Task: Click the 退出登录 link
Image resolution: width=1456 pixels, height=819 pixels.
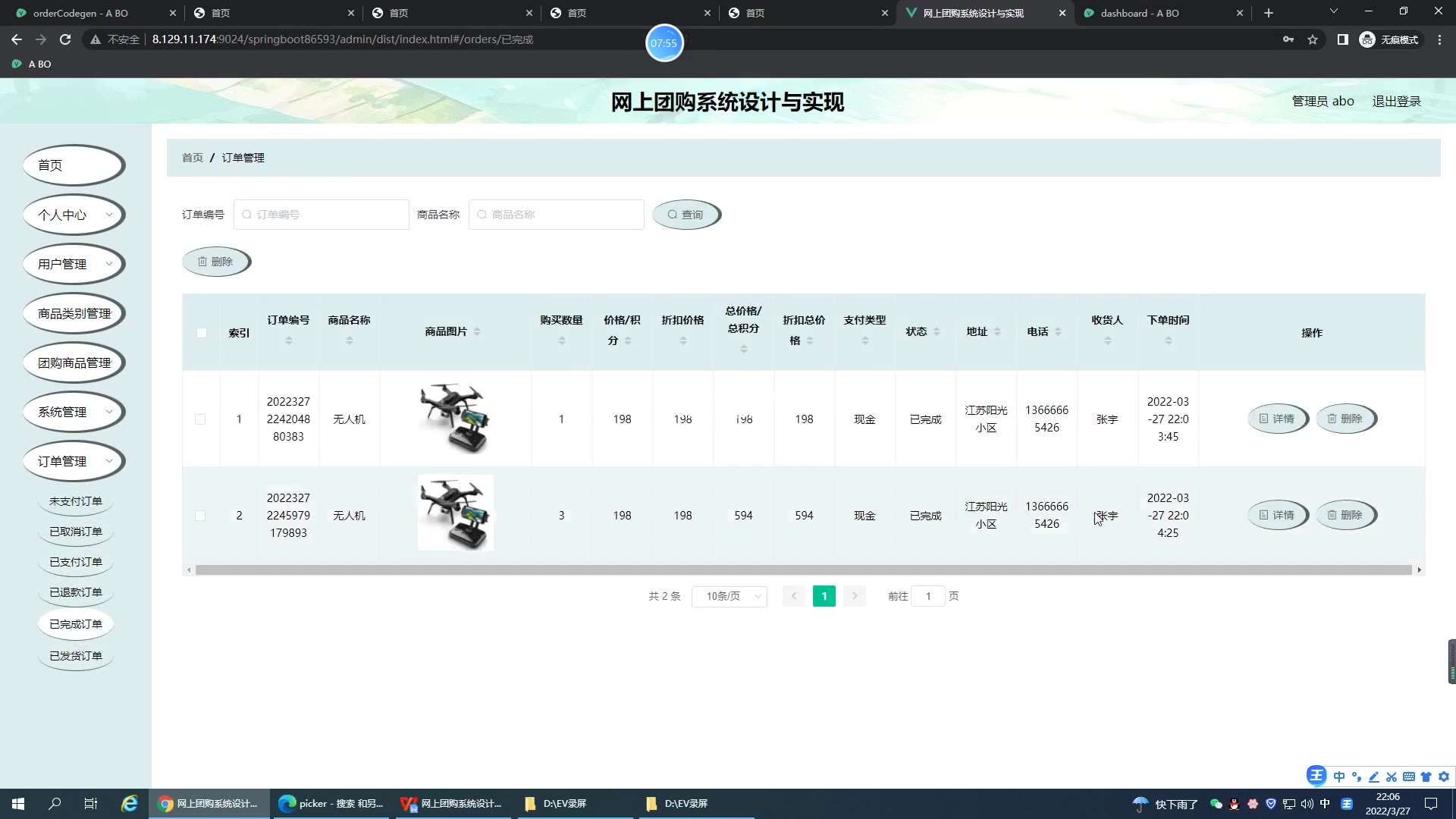Action: [x=1396, y=101]
